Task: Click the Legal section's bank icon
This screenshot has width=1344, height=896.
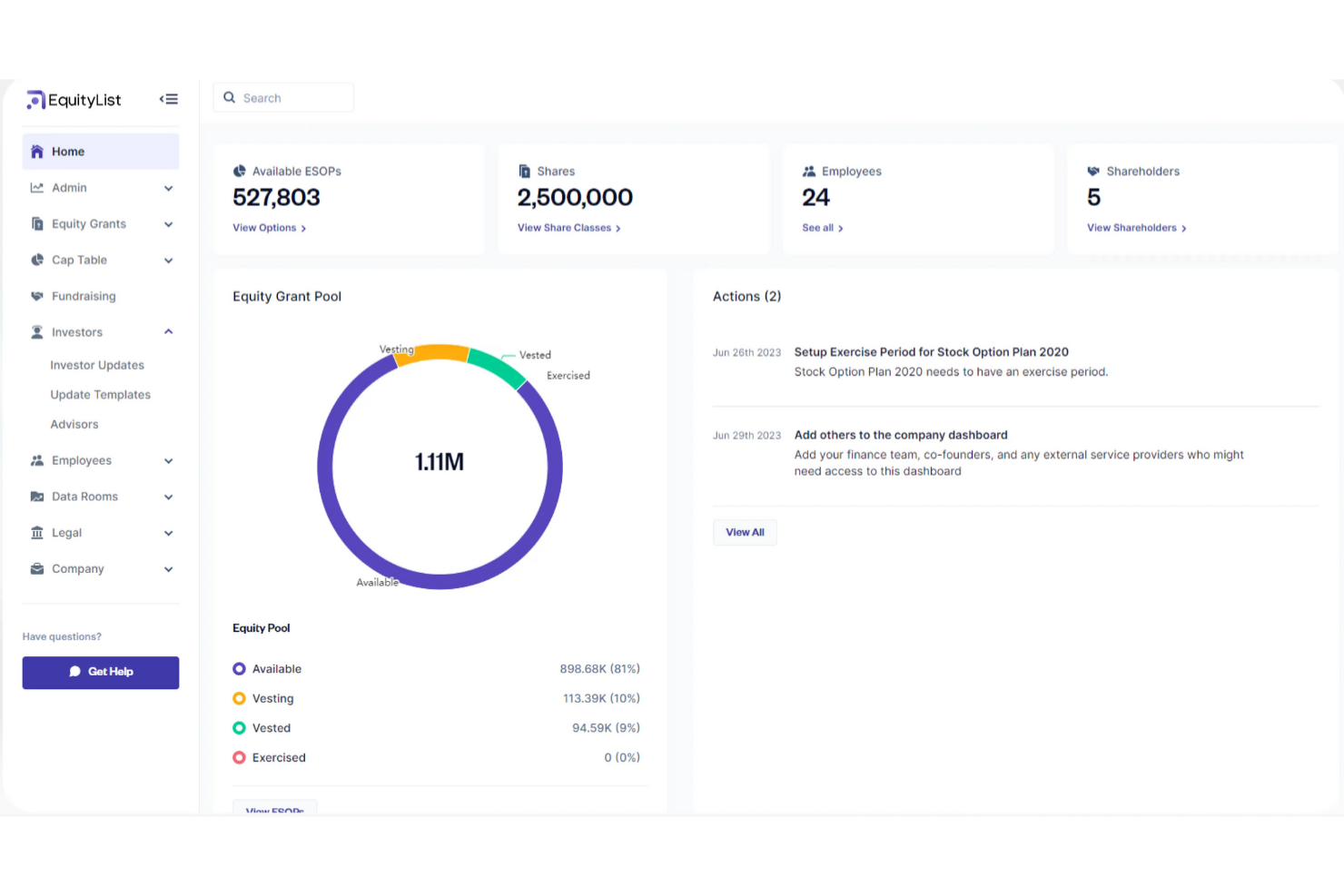Action: 37,533
